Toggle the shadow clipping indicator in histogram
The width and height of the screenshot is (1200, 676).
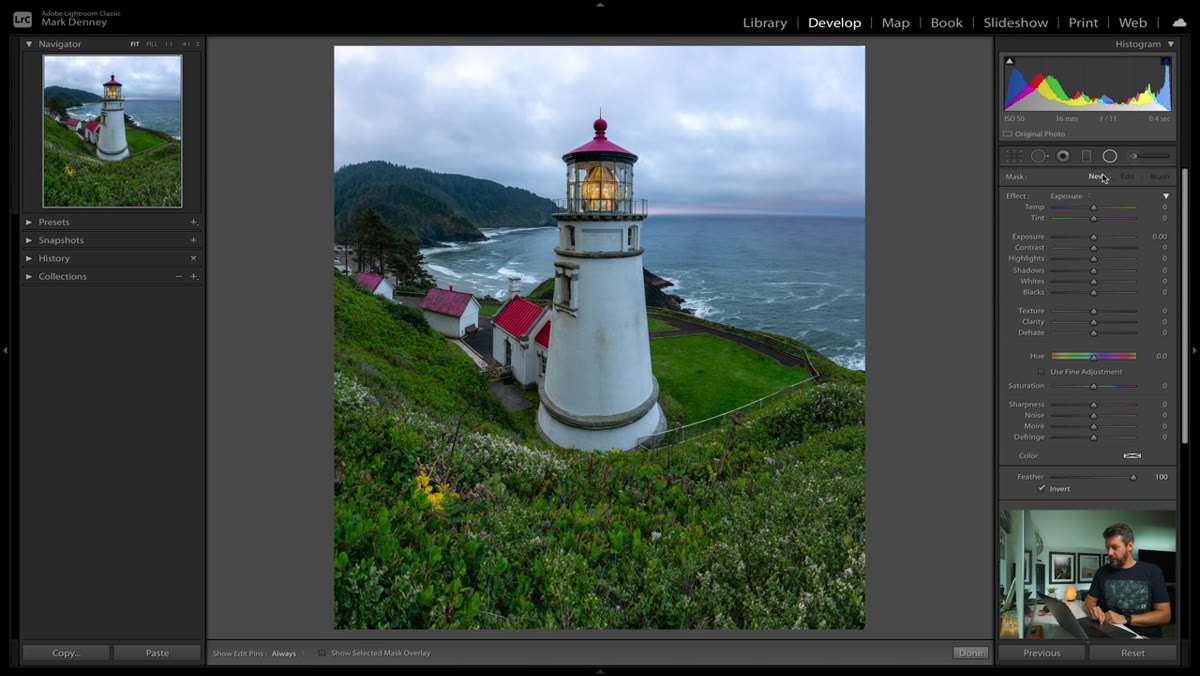(1009, 61)
